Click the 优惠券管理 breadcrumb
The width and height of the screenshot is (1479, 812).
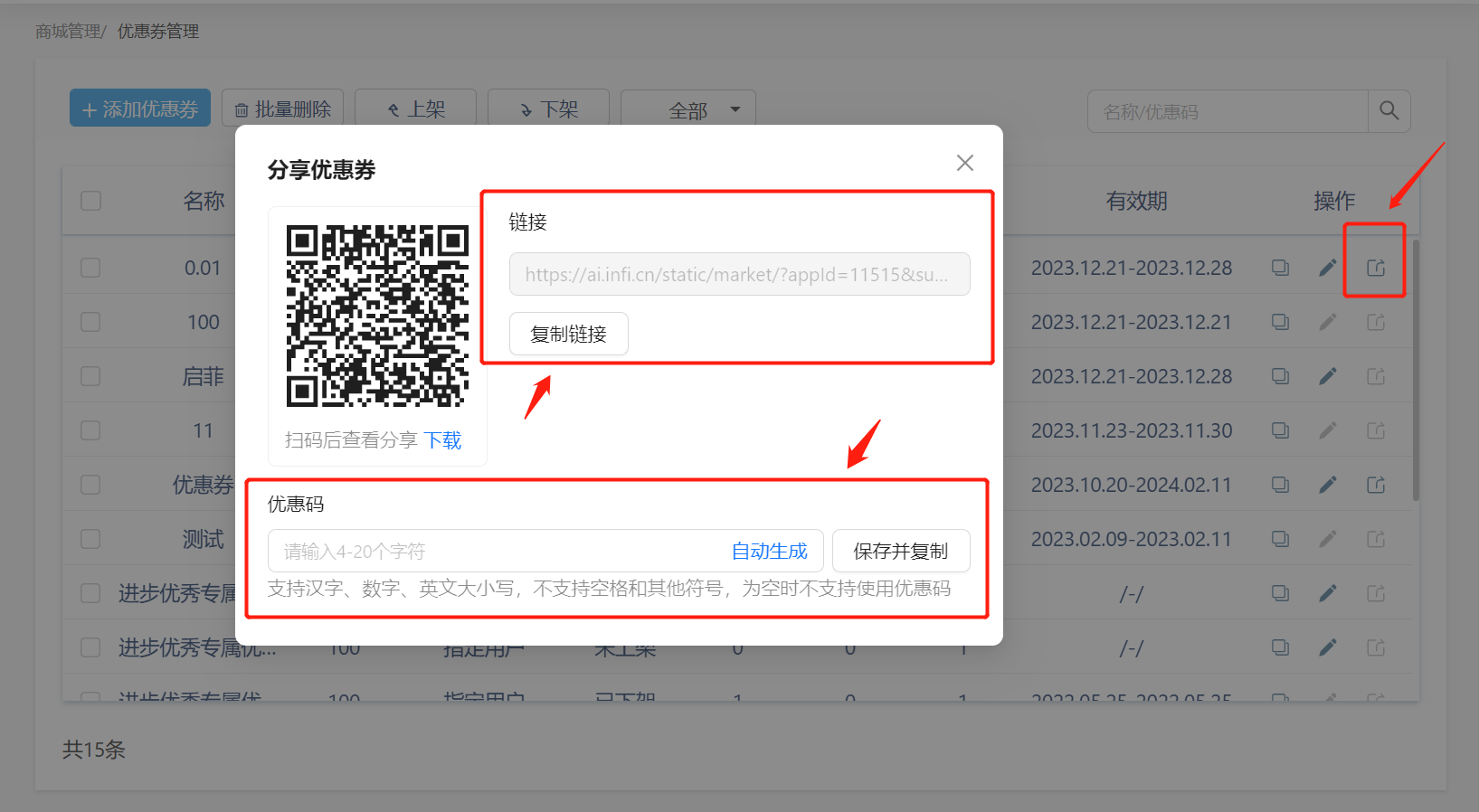158,32
